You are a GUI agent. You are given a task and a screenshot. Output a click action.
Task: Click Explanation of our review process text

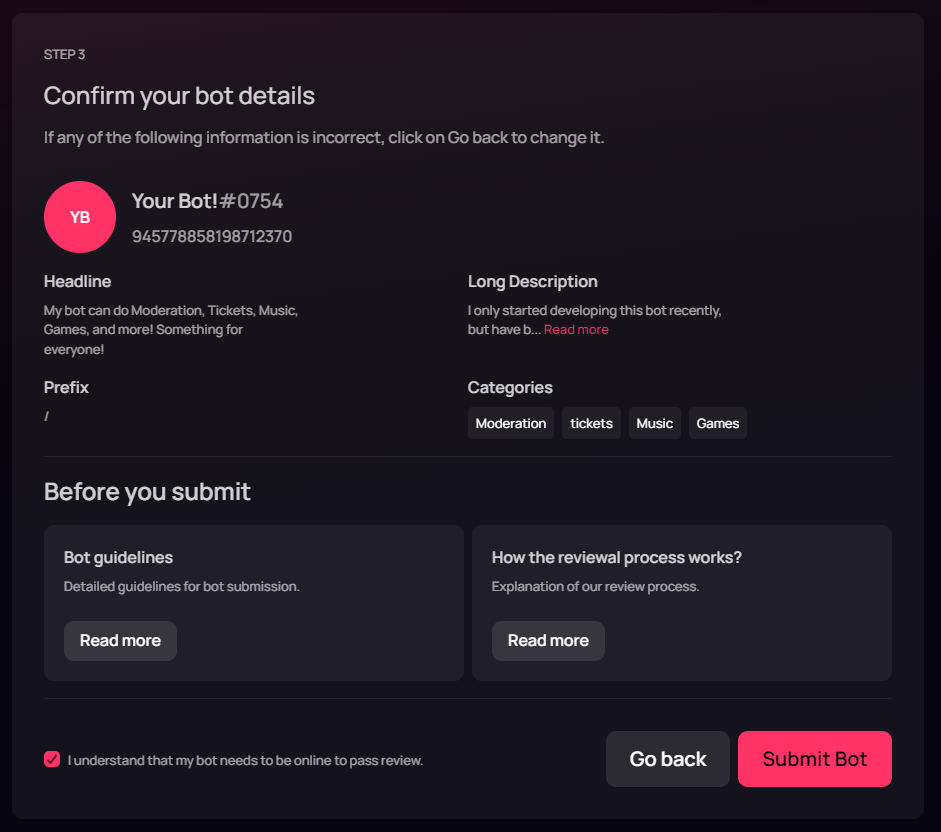tap(595, 586)
